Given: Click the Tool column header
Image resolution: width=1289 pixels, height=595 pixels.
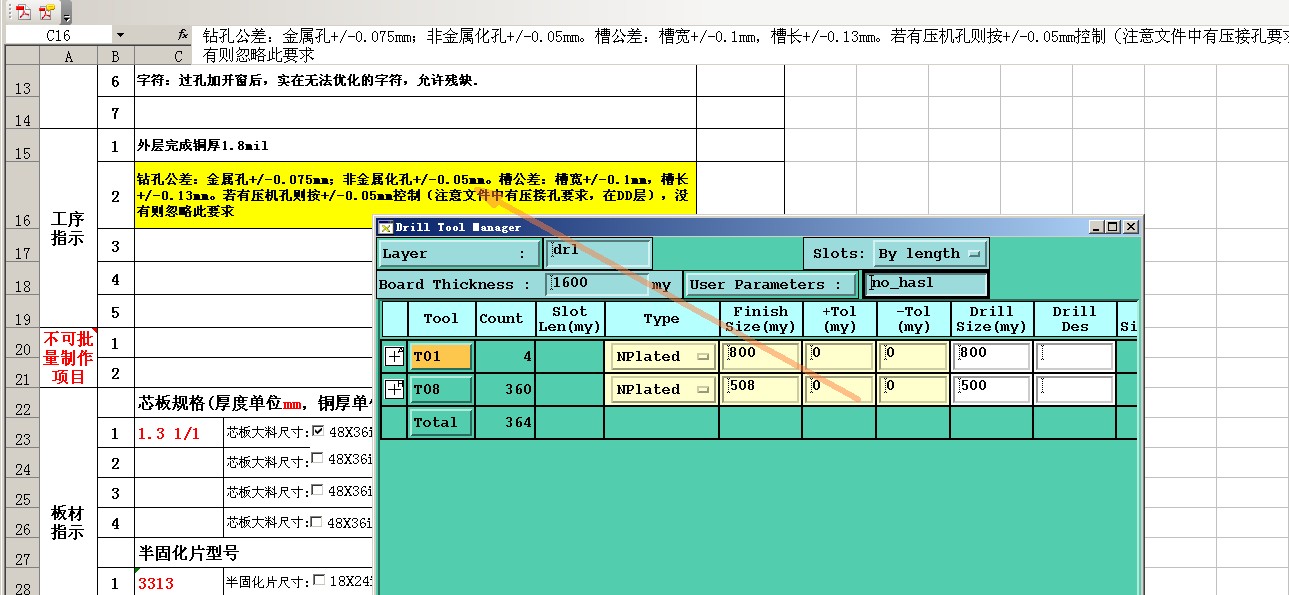Looking at the screenshot, I should [x=441, y=319].
